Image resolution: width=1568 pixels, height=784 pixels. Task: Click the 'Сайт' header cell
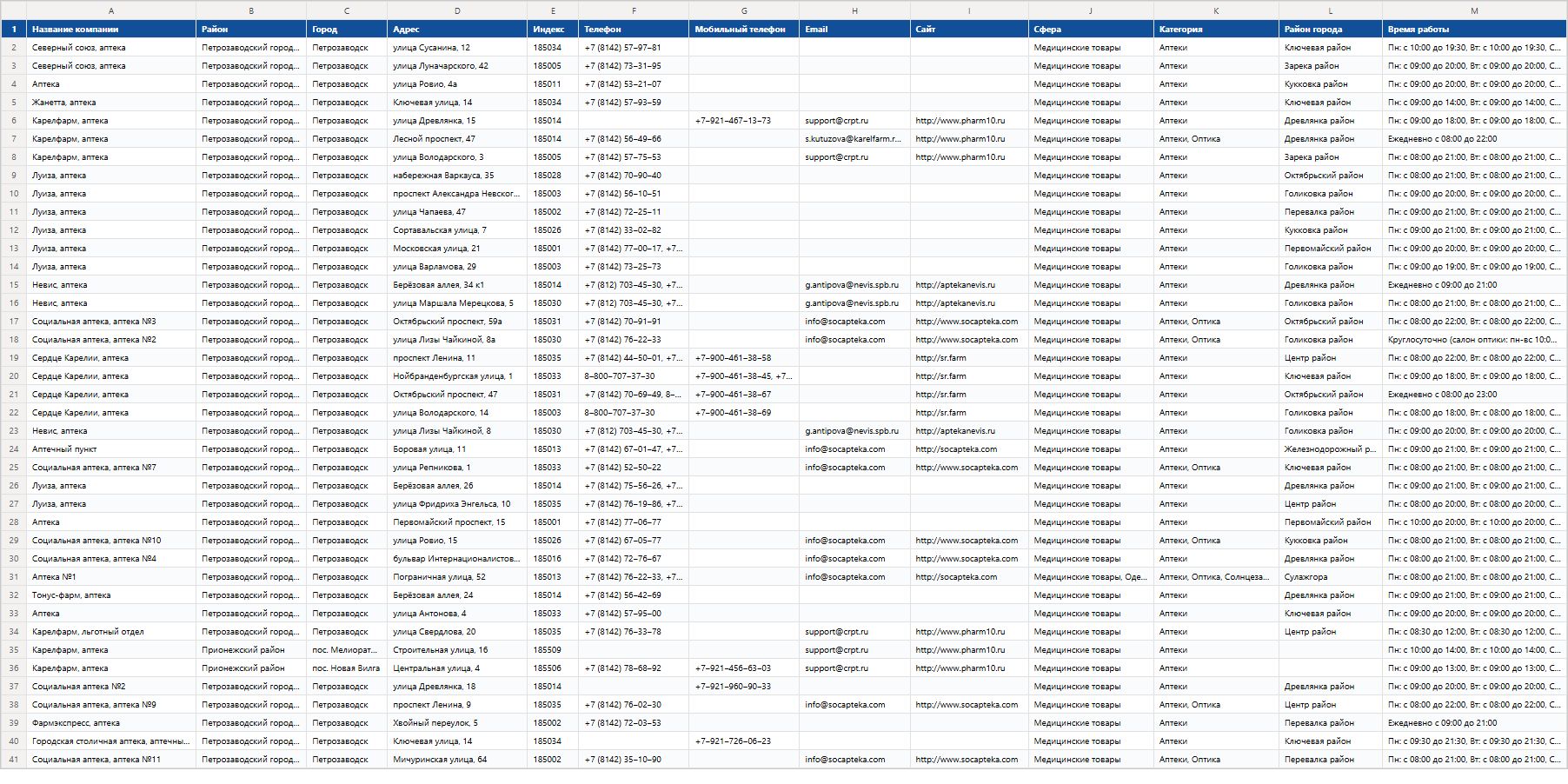coord(969,29)
